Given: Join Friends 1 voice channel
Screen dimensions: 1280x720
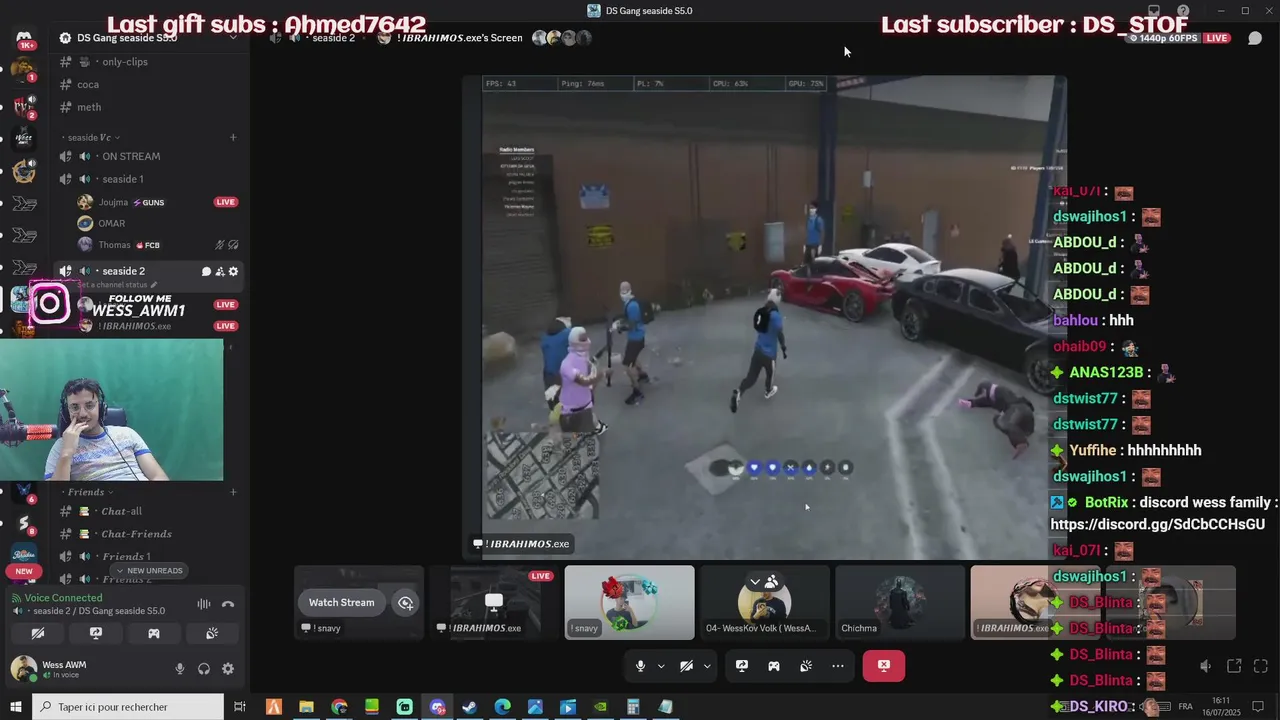Looking at the screenshot, I should pyautogui.click(x=150, y=556).
